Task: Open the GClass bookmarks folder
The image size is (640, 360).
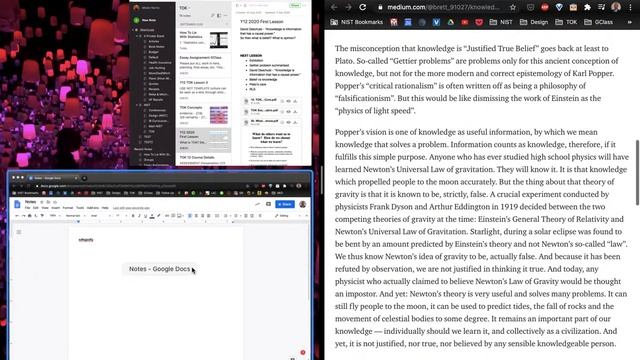Action: [x=598, y=22]
